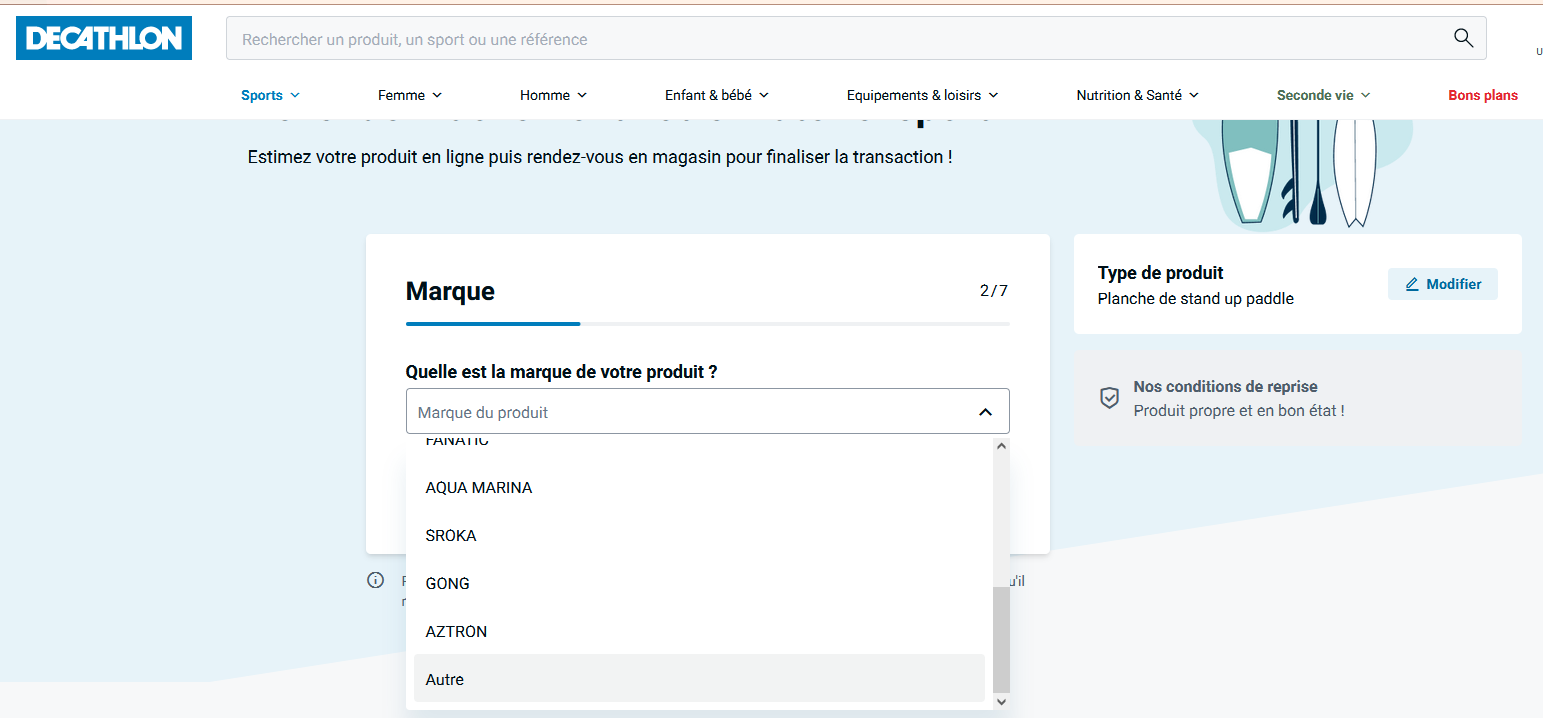Open the Femme menu

point(410,95)
